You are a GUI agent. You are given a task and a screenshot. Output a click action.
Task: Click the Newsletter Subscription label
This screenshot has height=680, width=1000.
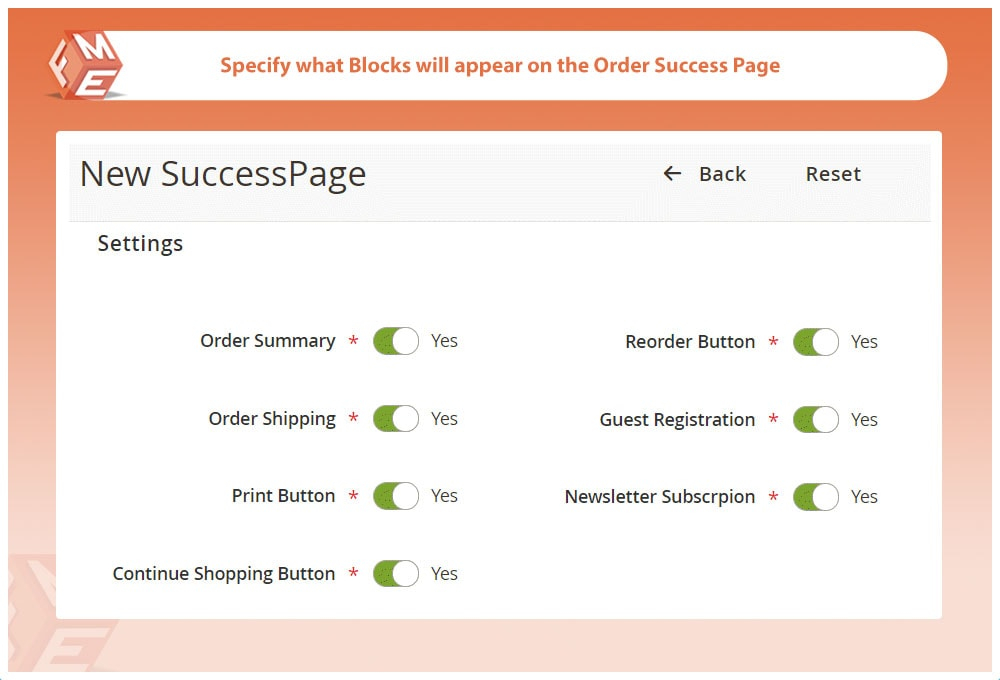pos(660,497)
